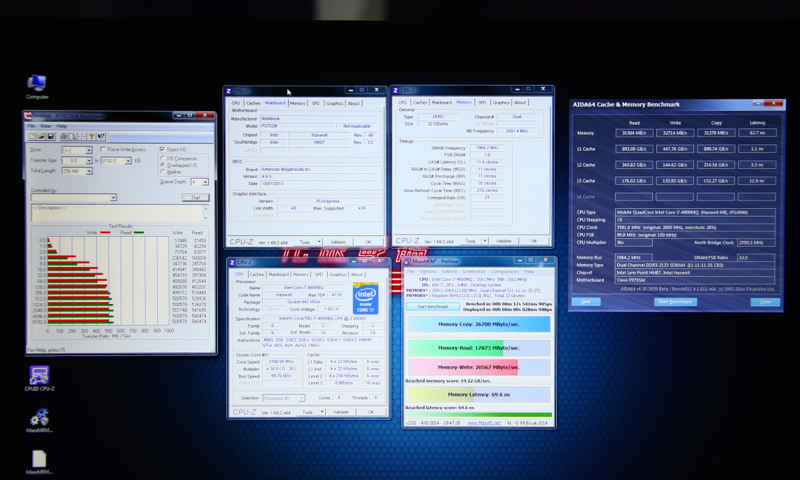Click the Print Preview icon in ATTO toolbar
This screenshot has height=480, width=800.
[72, 136]
